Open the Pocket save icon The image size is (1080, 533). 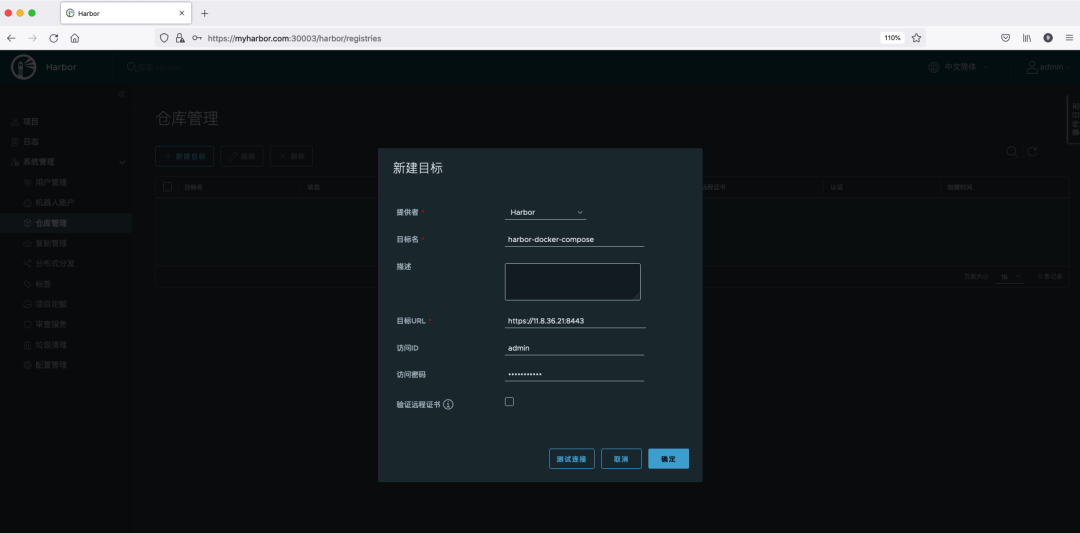pyautogui.click(x=1005, y=38)
